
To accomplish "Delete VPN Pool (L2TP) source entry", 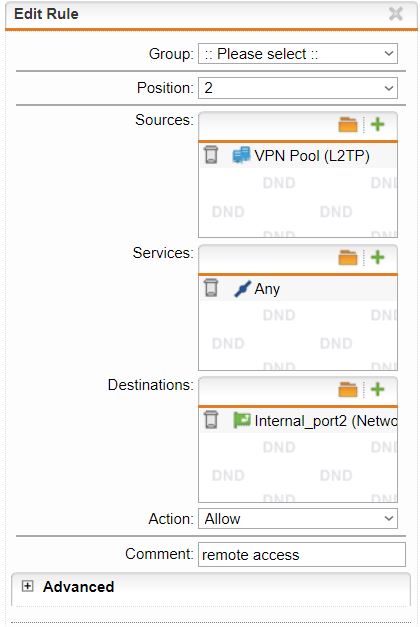I will click(211, 155).
